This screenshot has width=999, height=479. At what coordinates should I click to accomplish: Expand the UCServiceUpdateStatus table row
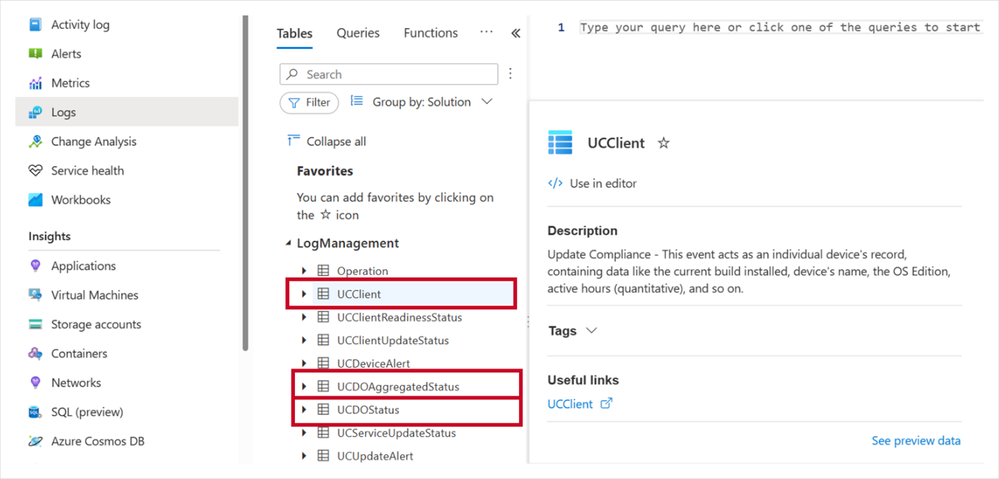pos(304,433)
